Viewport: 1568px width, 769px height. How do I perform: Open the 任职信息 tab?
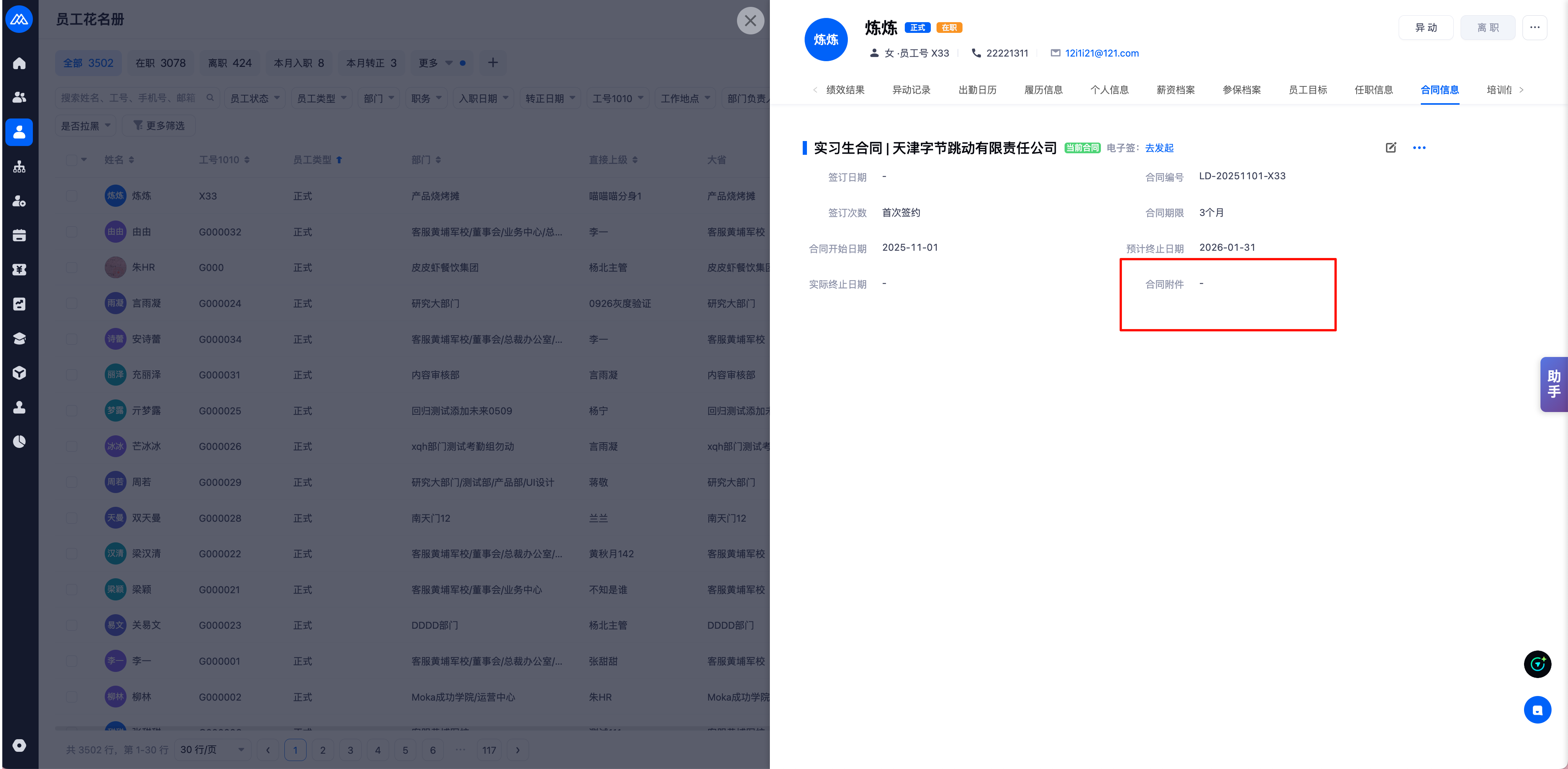[1373, 90]
